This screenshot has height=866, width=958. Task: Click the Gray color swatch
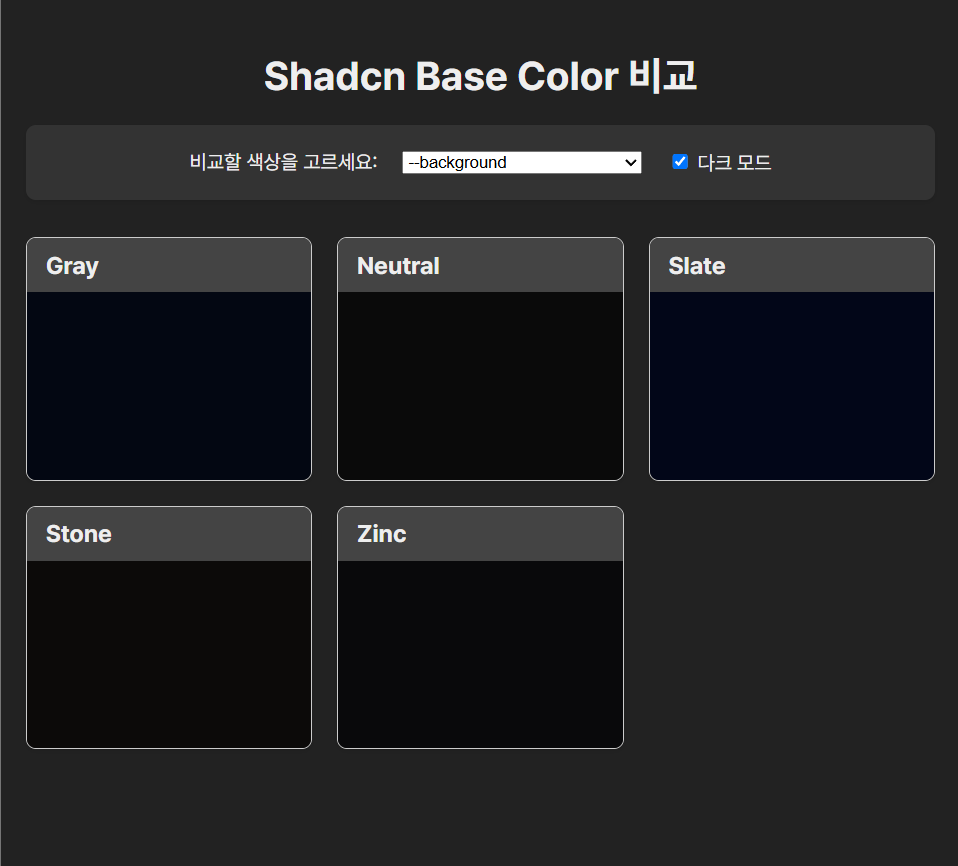coord(169,386)
